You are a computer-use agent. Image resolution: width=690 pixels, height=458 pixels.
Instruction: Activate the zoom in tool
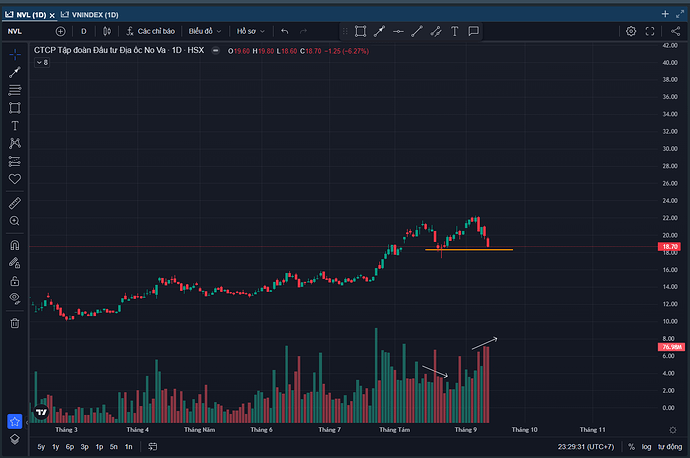tap(15, 220)
